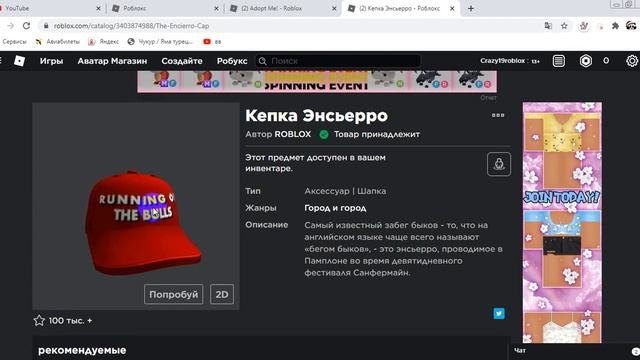
Task: Open the Авиабилеты bookmark
Action: coord(57,42)
